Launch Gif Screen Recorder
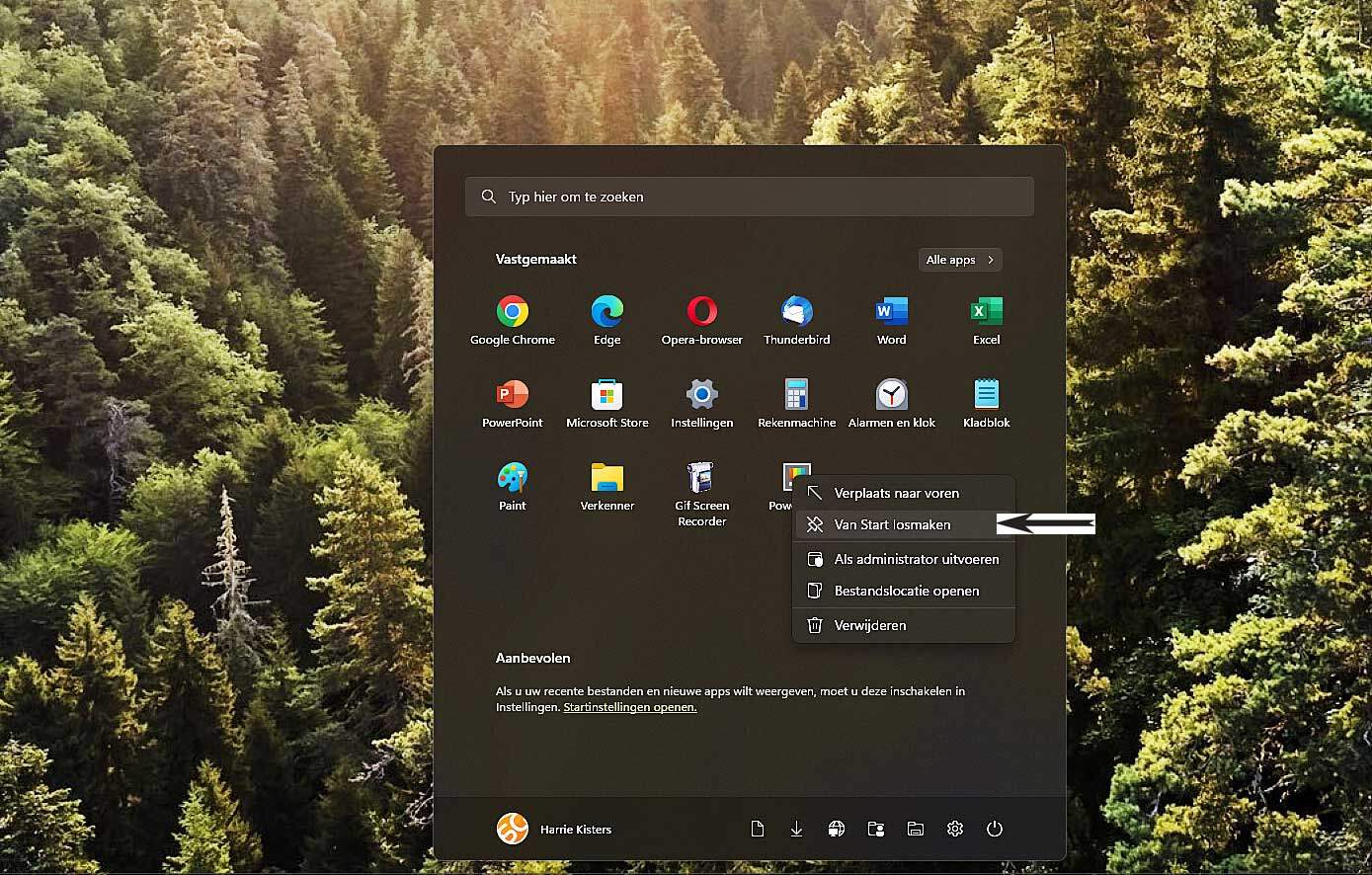 point(701,495)
